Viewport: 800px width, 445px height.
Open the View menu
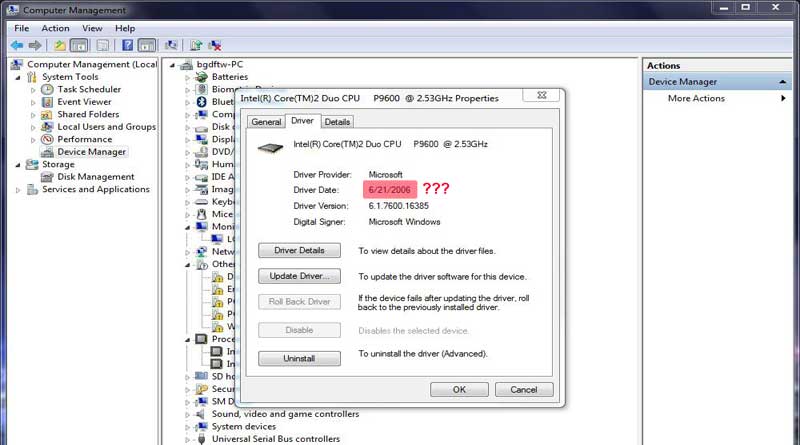[92, 29]
